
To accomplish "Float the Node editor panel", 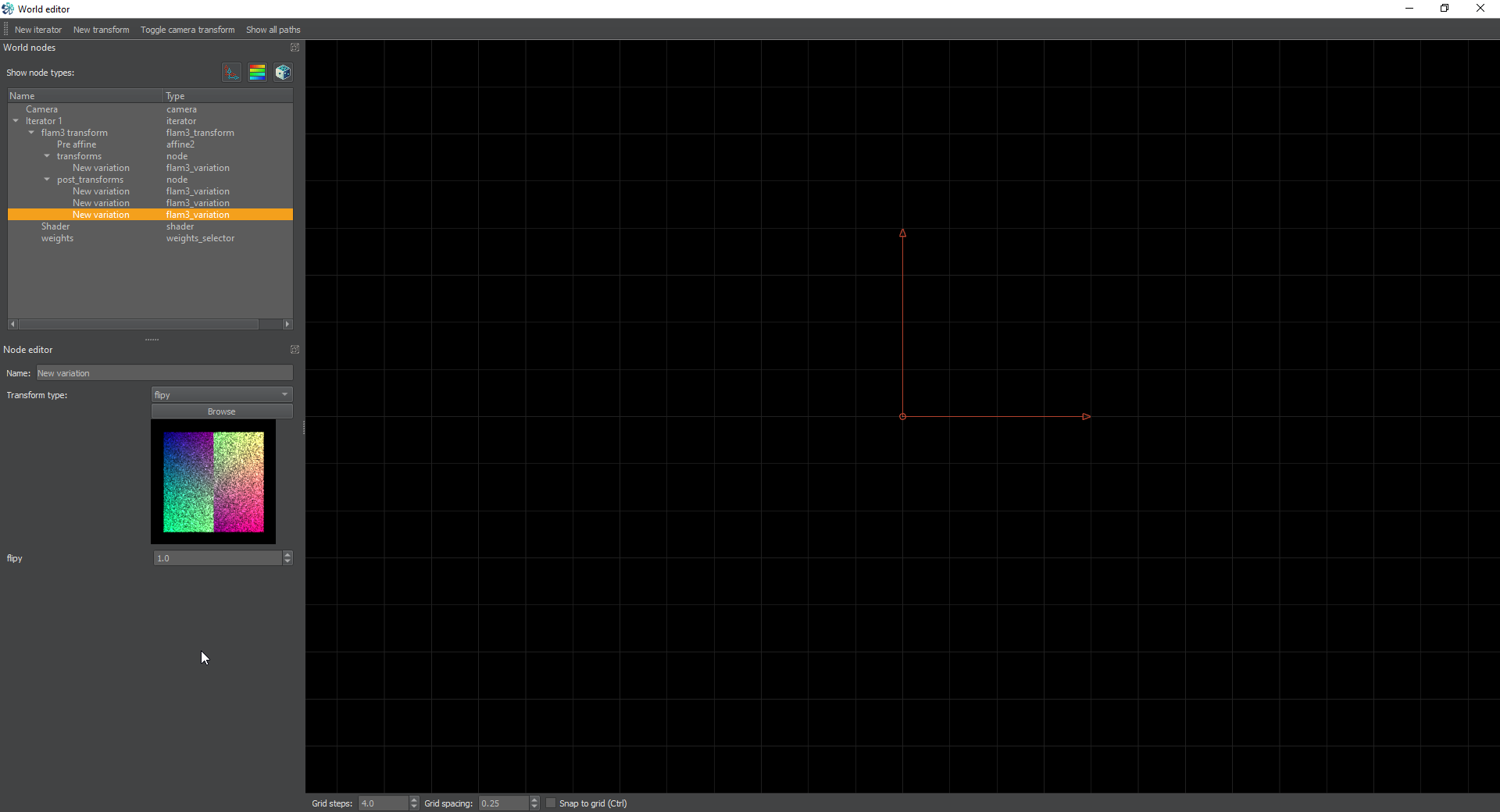I will click(x=295, y=350).
